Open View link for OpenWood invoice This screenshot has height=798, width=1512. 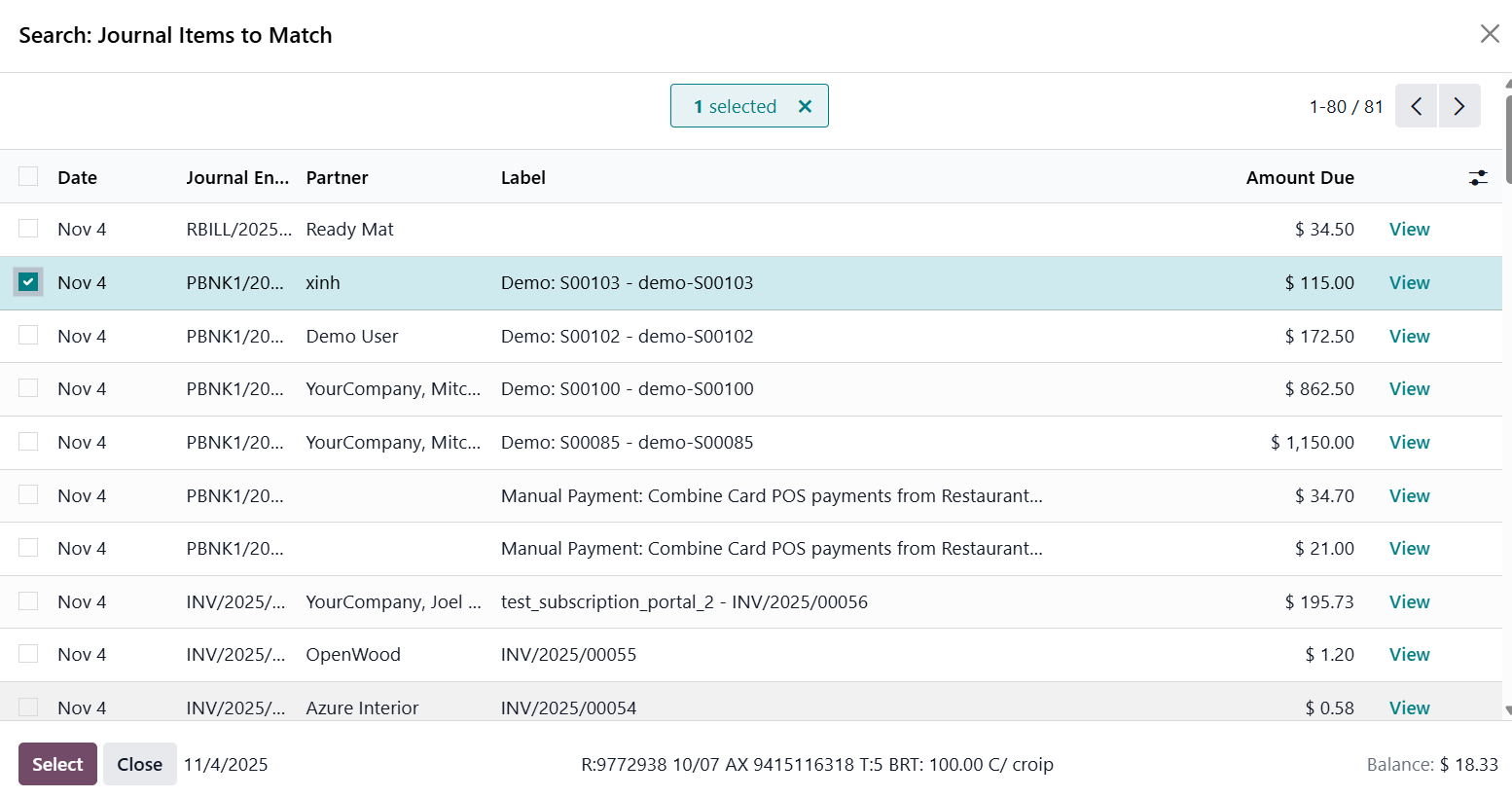pyautogui.click(x=1409, y=655)
